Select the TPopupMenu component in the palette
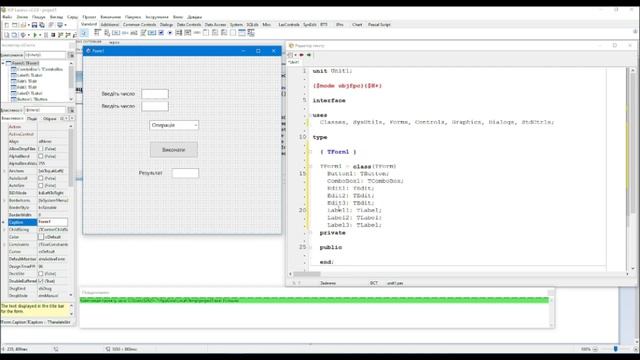Image resolution: width=640 pixels, height=360 pixels. (107, 33)
